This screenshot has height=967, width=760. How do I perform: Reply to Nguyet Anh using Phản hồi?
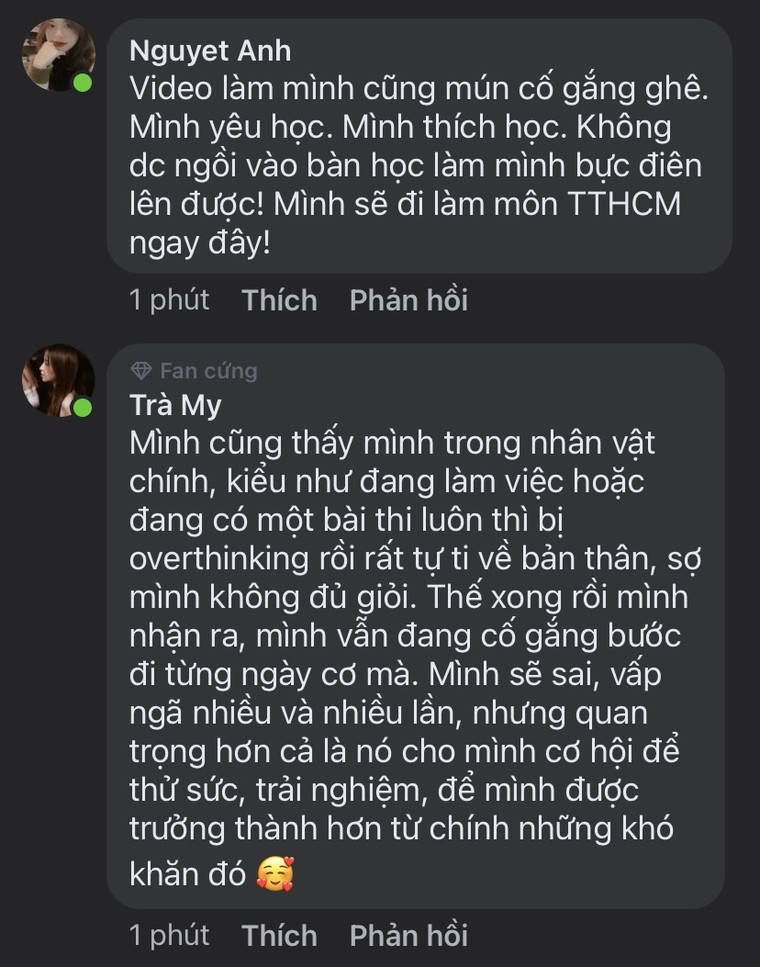(408, 300)
